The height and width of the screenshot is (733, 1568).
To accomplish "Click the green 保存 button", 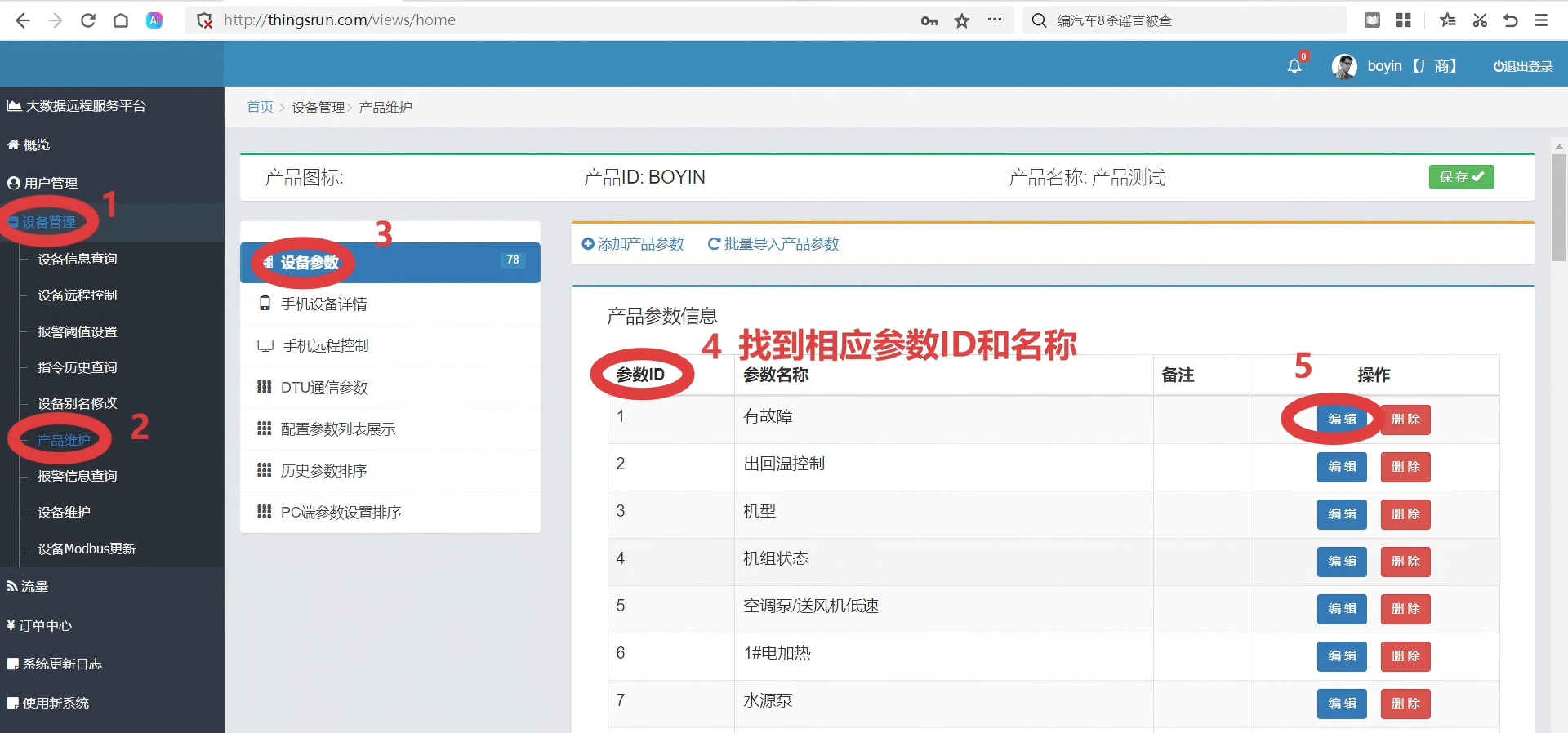I will (1461, 177).
